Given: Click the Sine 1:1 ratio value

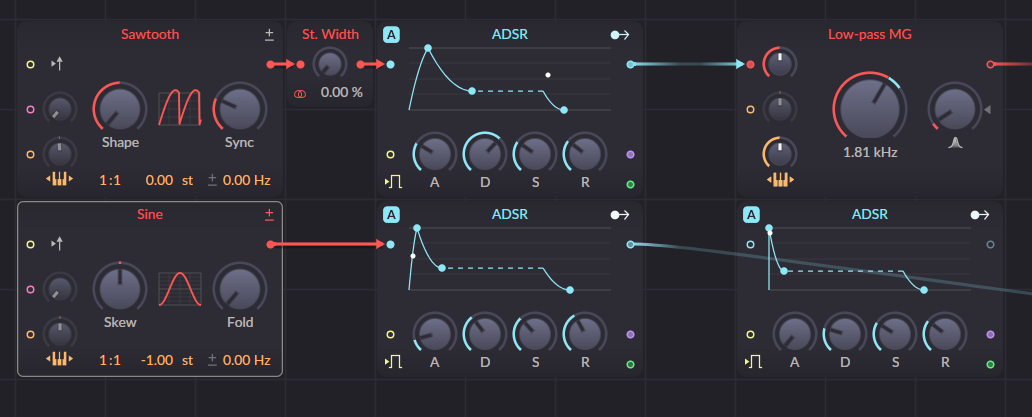Looking at the screenshot, I should click(110, 360).
